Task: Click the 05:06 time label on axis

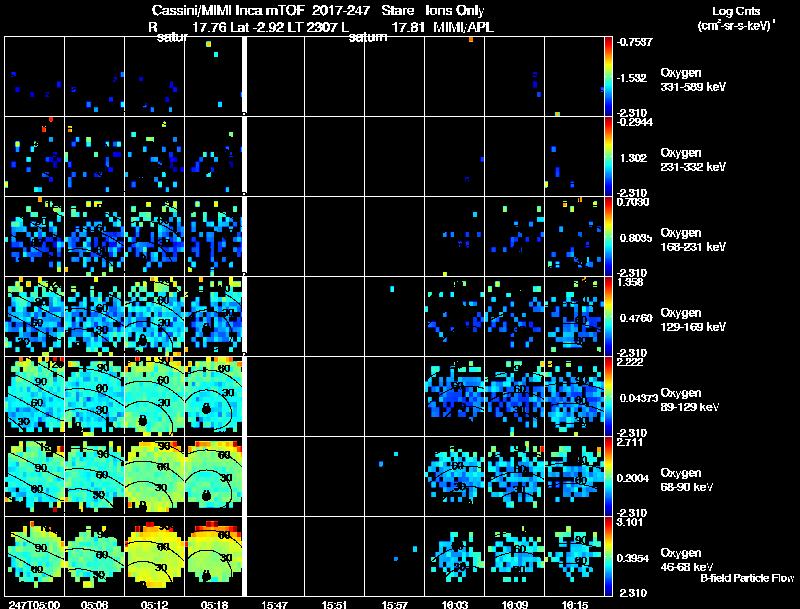Action: tap(94, 604)
